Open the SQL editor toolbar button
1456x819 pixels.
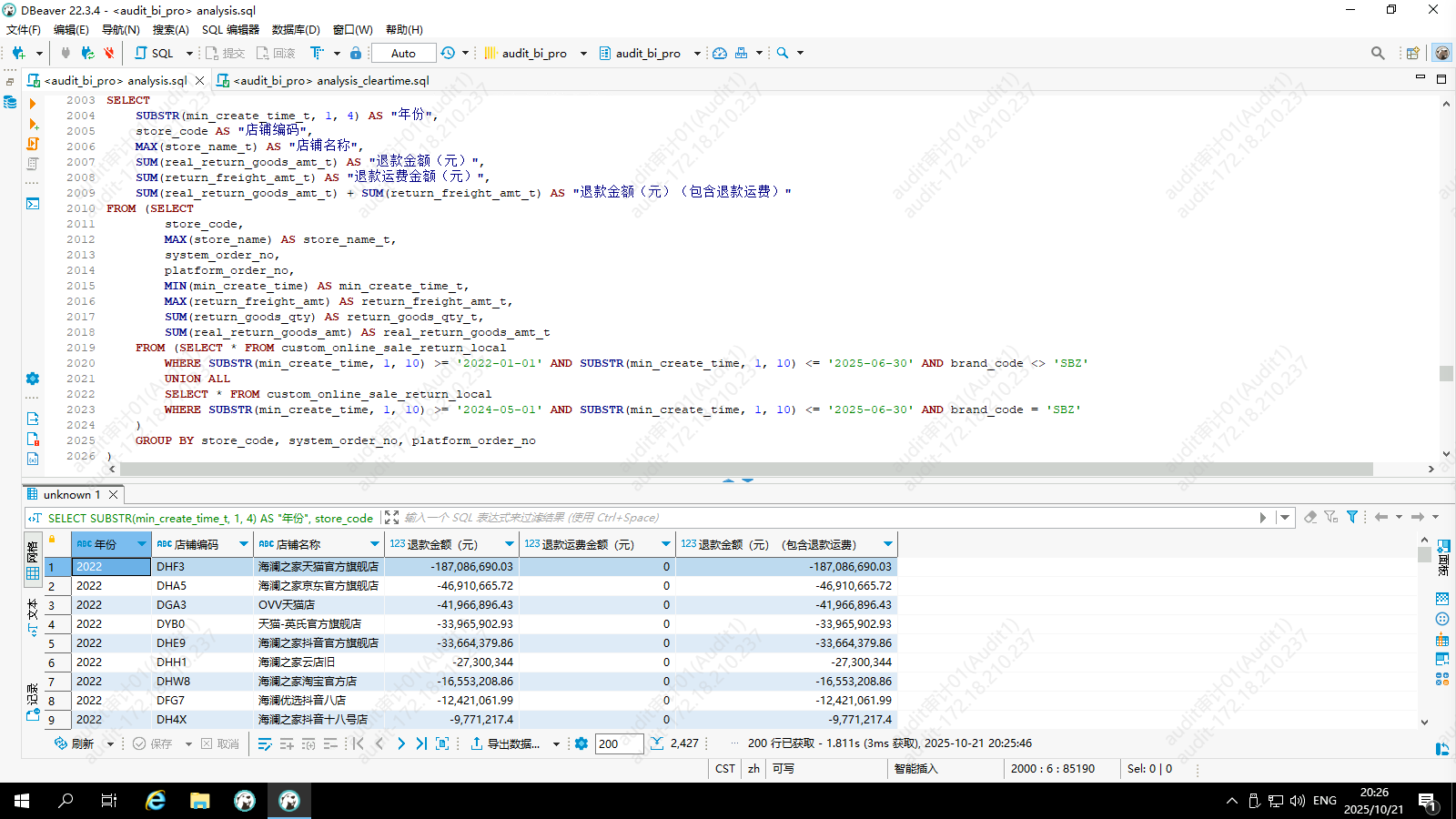point(154,53)
